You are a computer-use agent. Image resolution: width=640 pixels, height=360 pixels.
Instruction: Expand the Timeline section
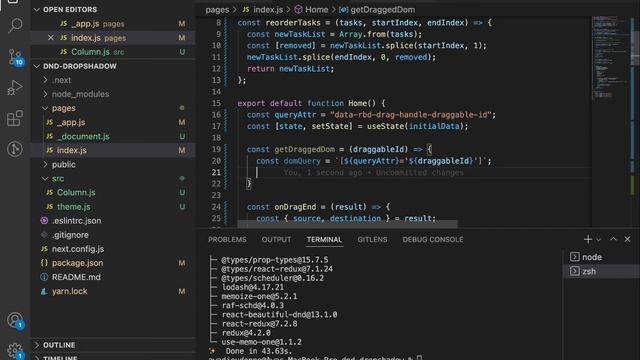[113, 357]
